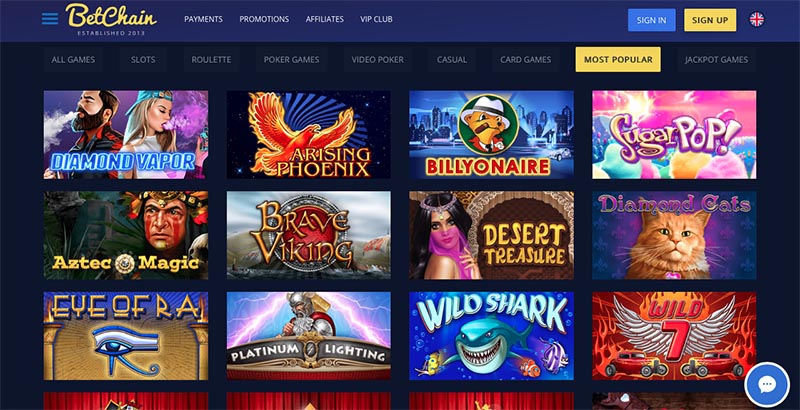Select the Video Poker category
800x410 pixels.
pos(378,60)
